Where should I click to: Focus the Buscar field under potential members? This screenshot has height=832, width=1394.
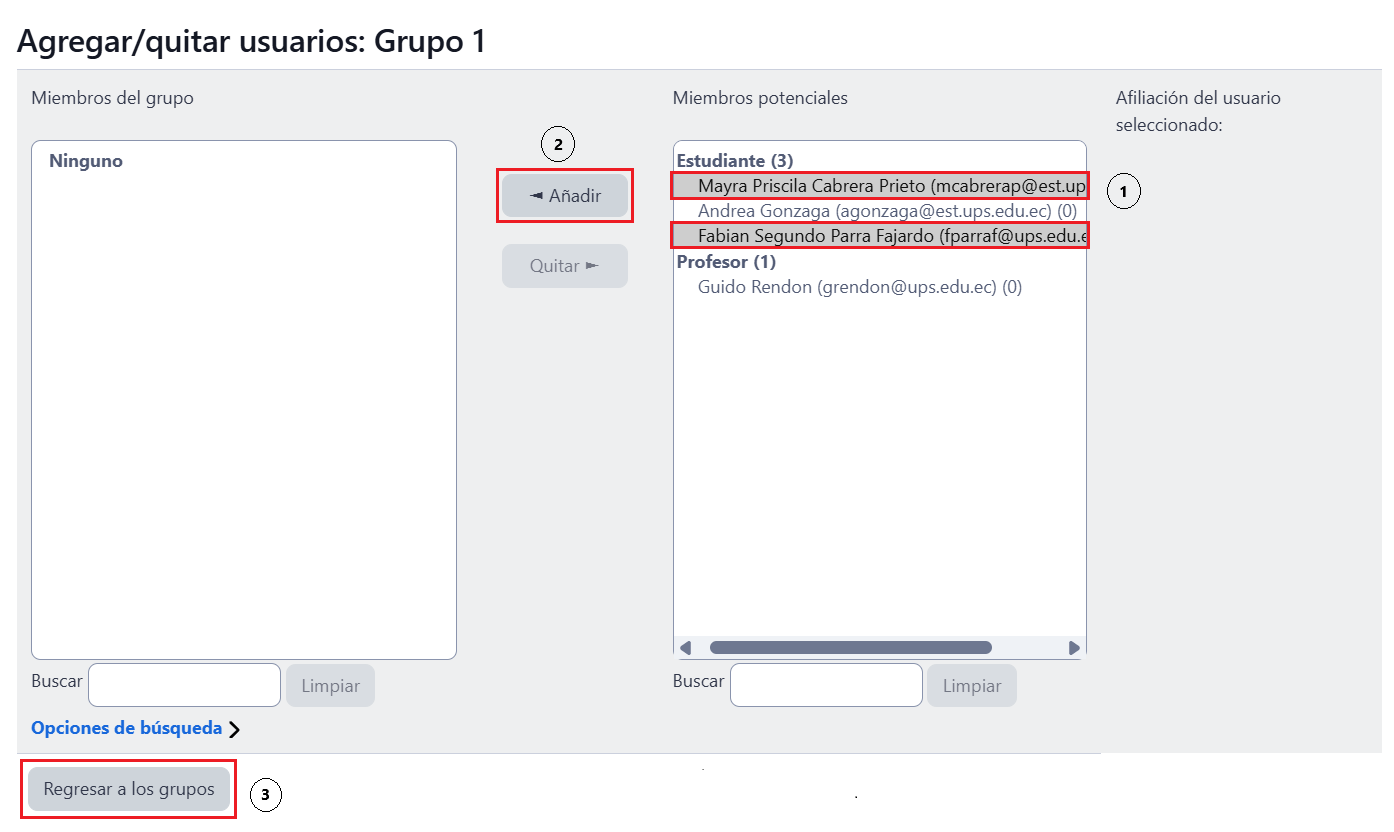(x=826, y=685)
